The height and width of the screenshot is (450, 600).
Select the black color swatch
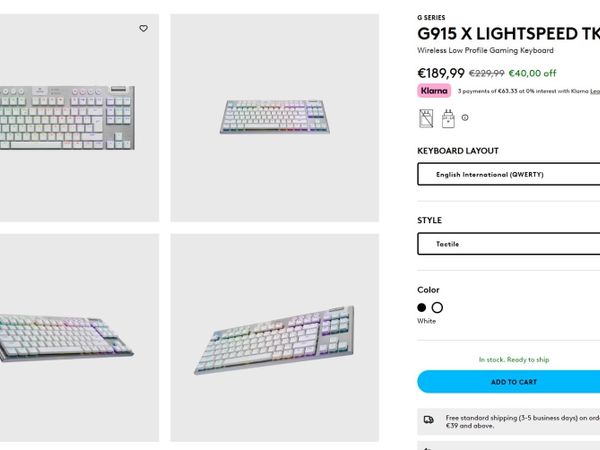pyautogui.click(x=422, y=308)
